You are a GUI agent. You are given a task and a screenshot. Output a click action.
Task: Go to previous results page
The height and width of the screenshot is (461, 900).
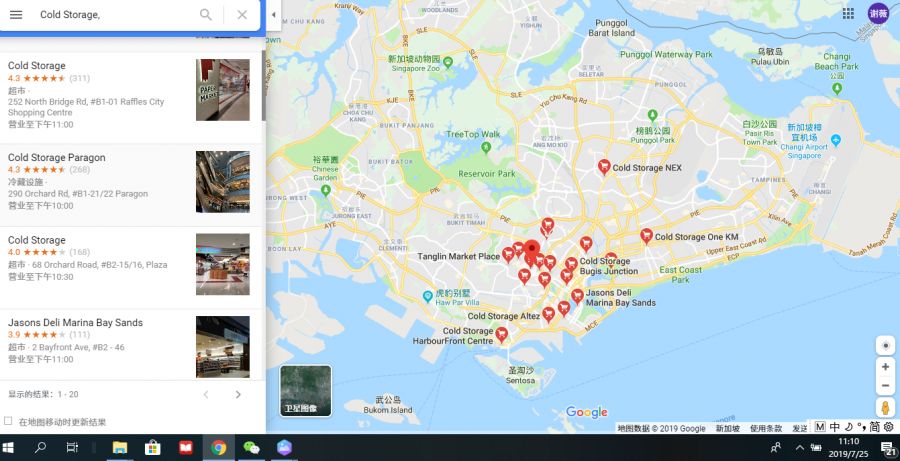[206, 394]
